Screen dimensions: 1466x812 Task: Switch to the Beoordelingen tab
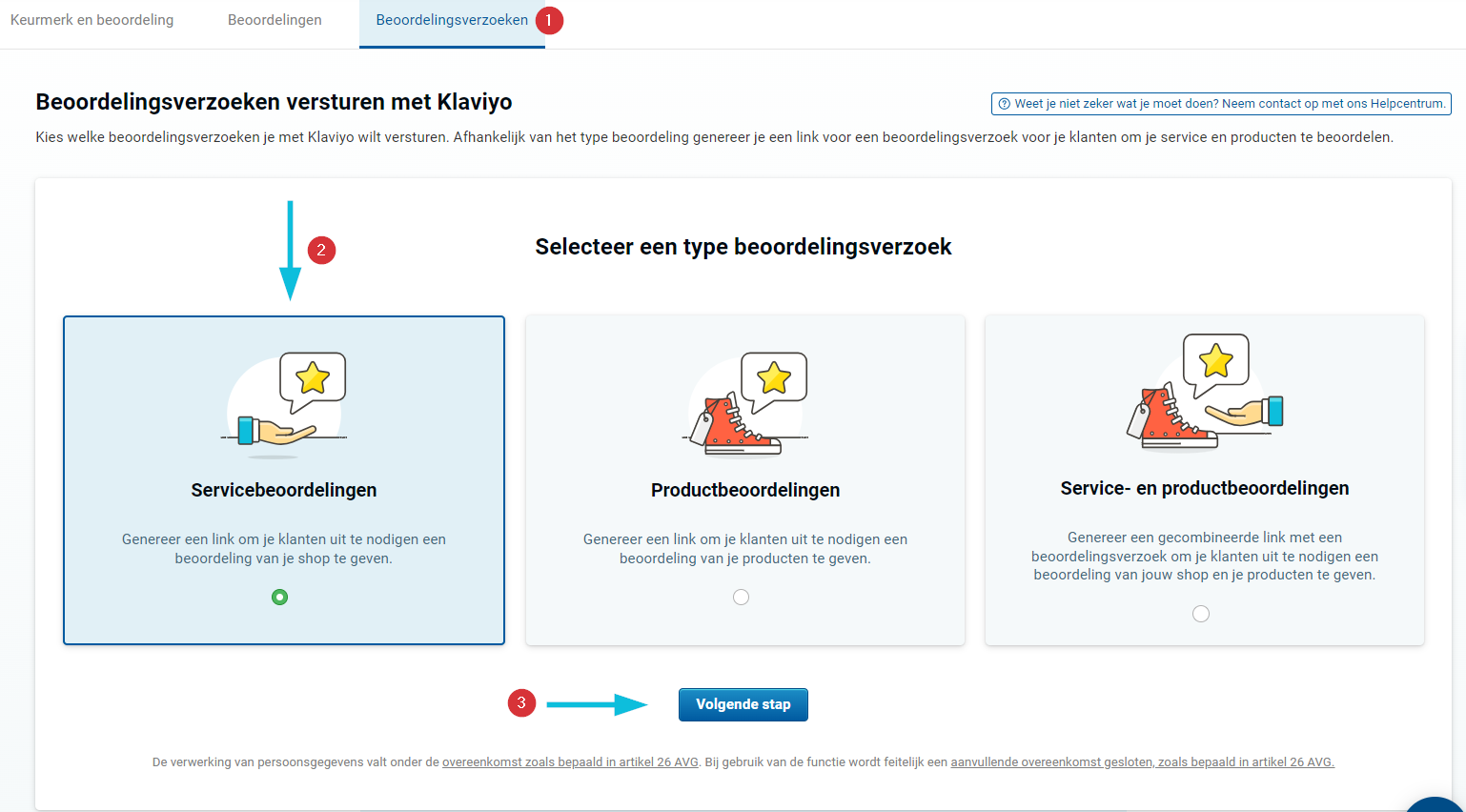[x=275, y=20]
